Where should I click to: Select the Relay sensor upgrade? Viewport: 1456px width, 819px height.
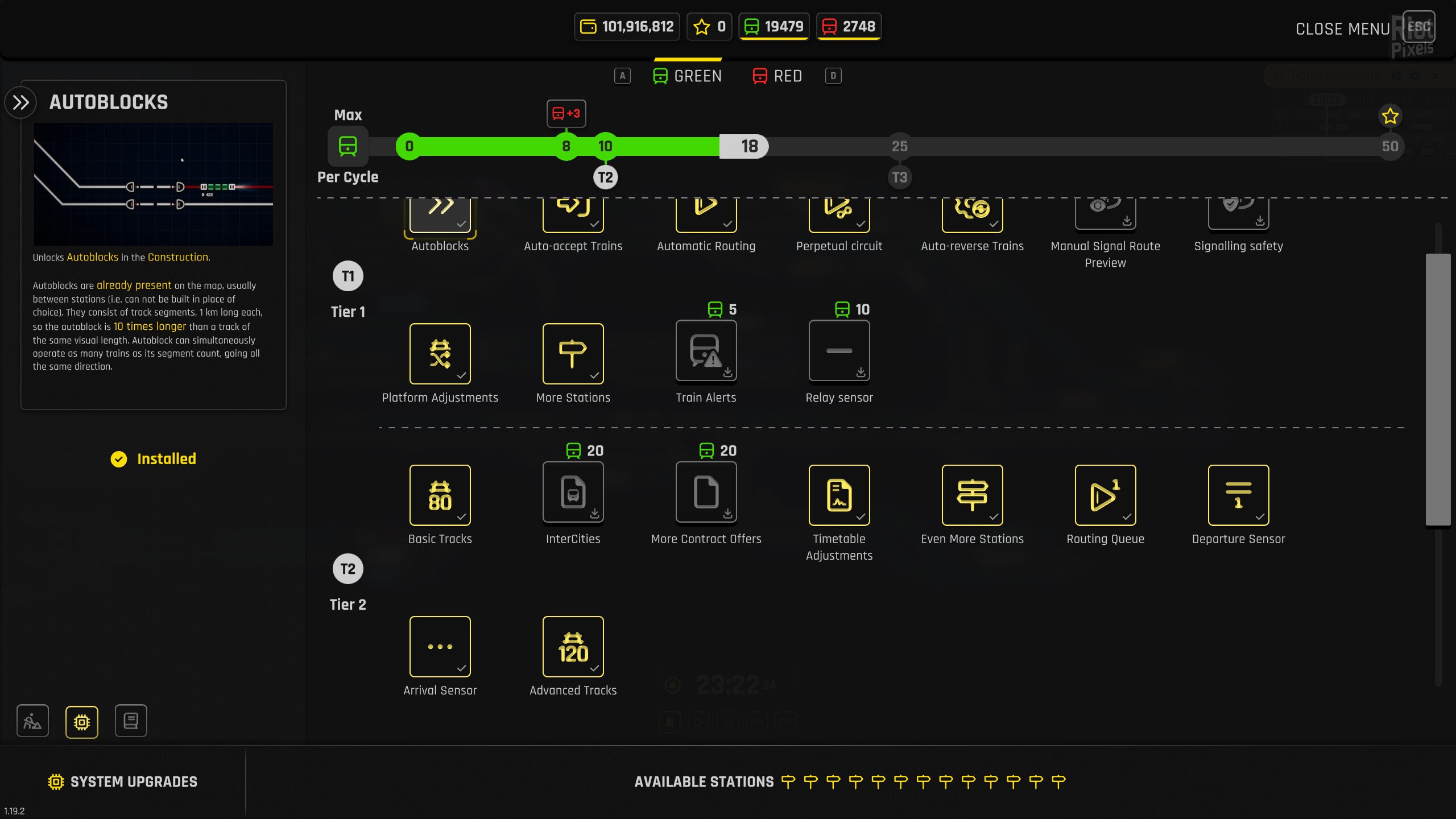(x=839, y=351)
